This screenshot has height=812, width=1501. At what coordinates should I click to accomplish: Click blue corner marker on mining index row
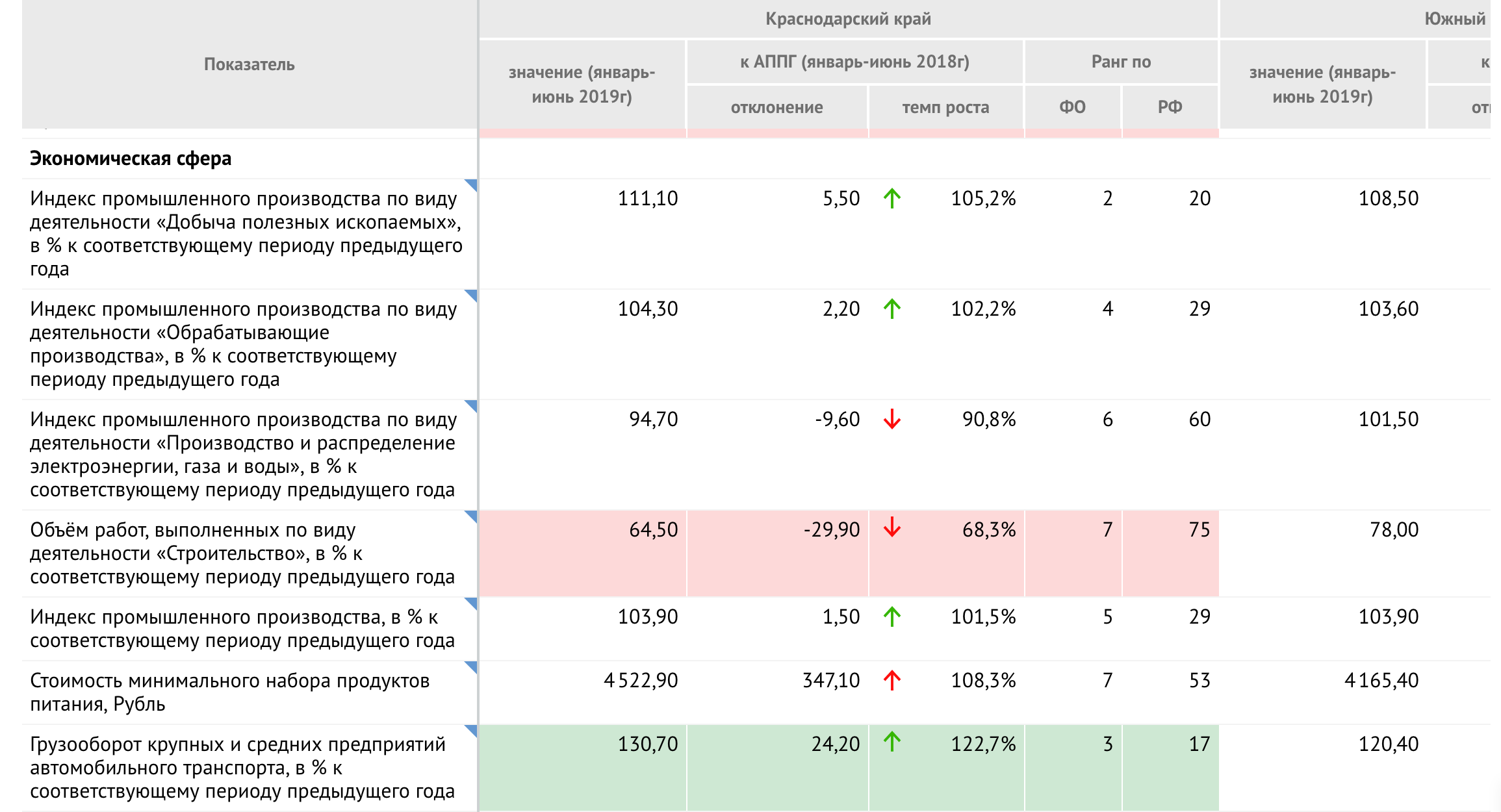tap(472, 184)
